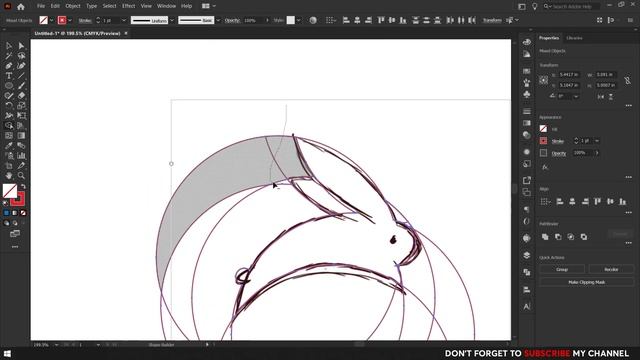This screenshot has width=640, height=360.
Task: Open the Layers panel icon in dock
Action: [527, 255]
